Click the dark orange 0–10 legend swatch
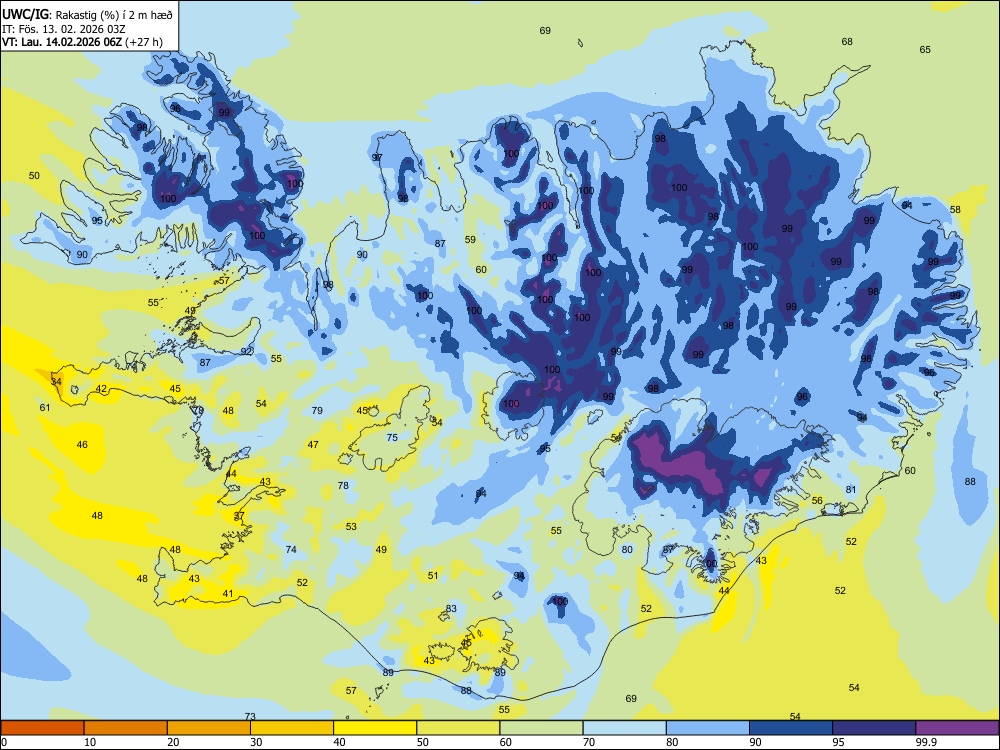This screenshot has width=1000, height=750. 42,728
